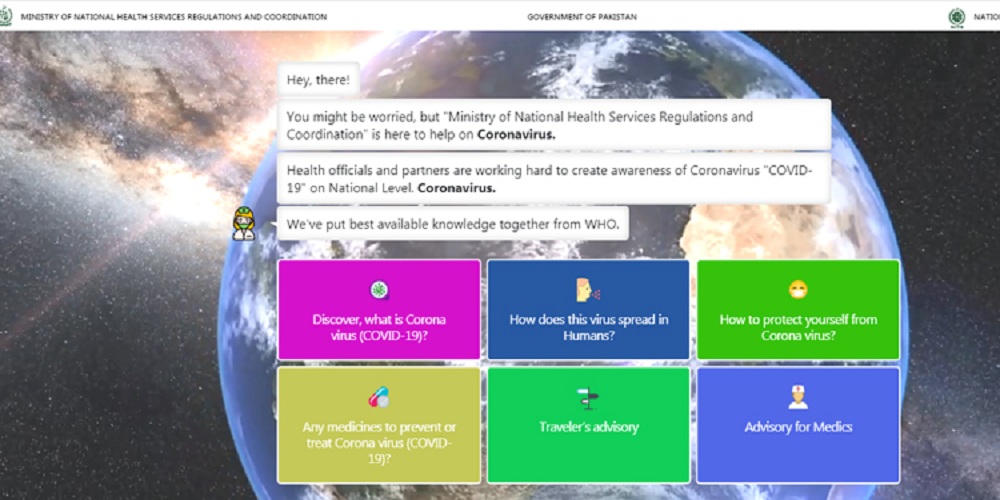Click the chatbot doctor avatar icon

pyautogui.click(x=244, y=223)
